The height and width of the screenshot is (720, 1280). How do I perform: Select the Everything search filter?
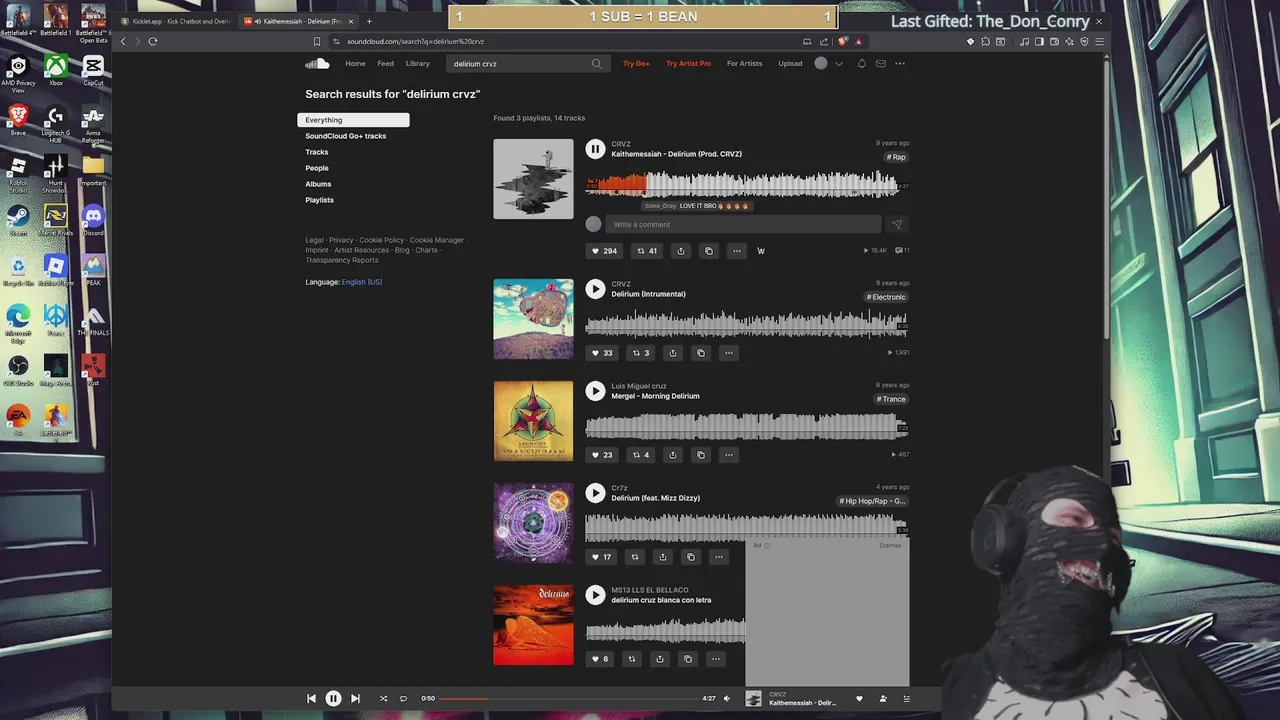pos(353,120)
